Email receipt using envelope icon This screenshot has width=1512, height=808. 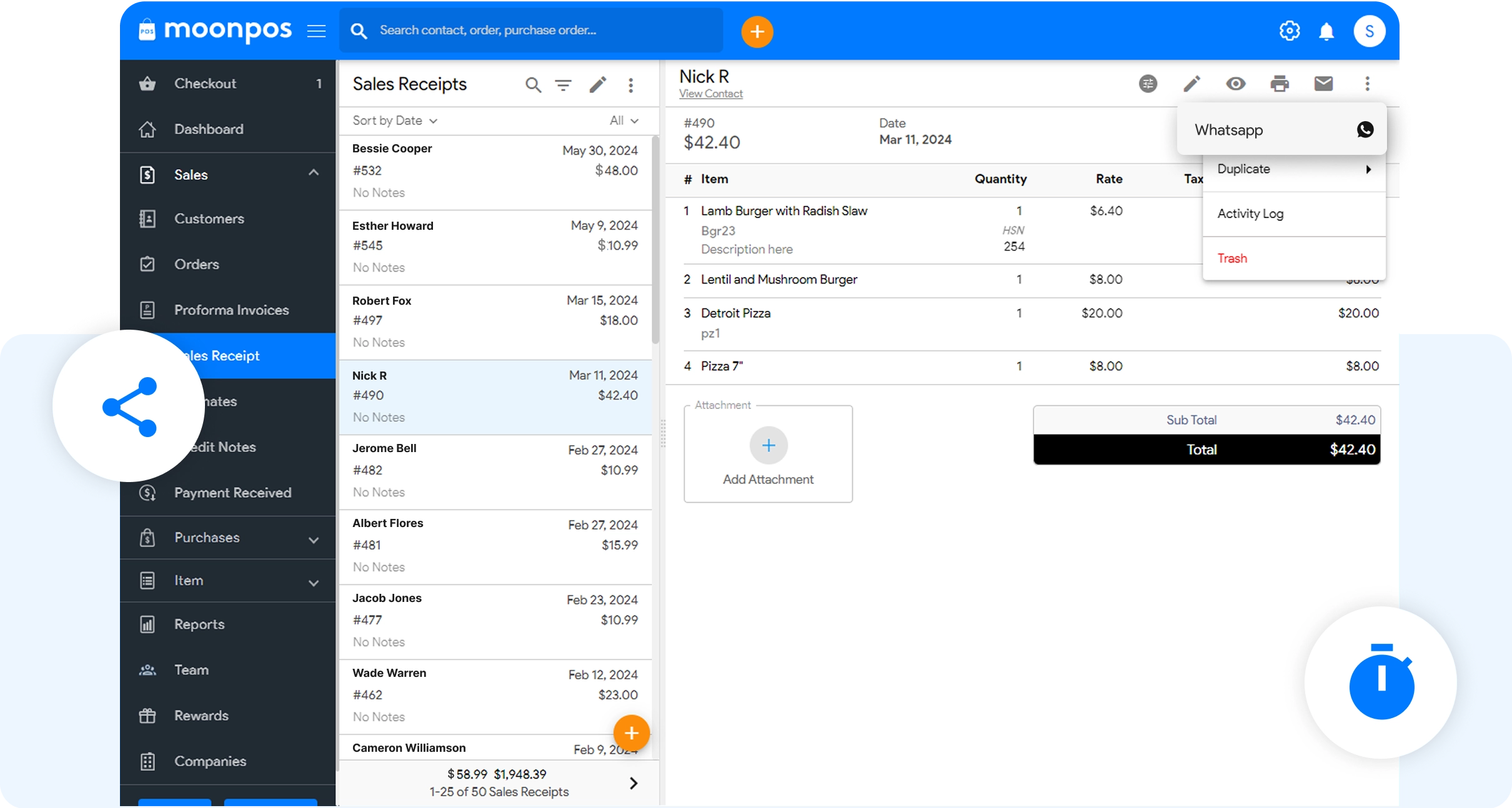pyautogui.click(x=1323, y=84)
